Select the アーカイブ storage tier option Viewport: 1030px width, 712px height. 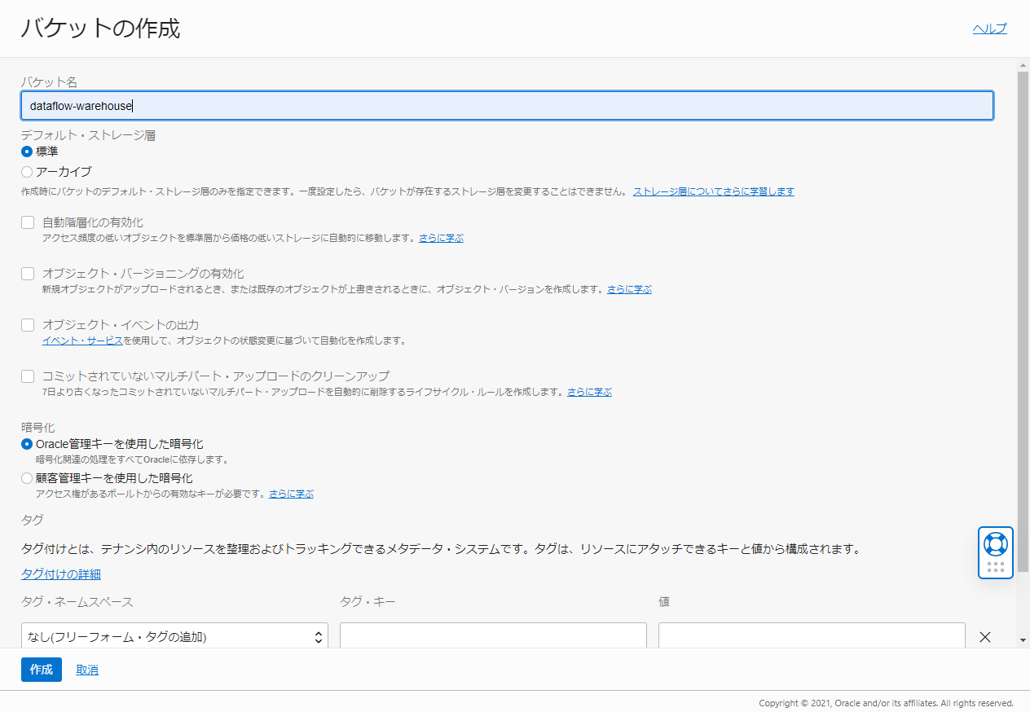coord(27,172)
